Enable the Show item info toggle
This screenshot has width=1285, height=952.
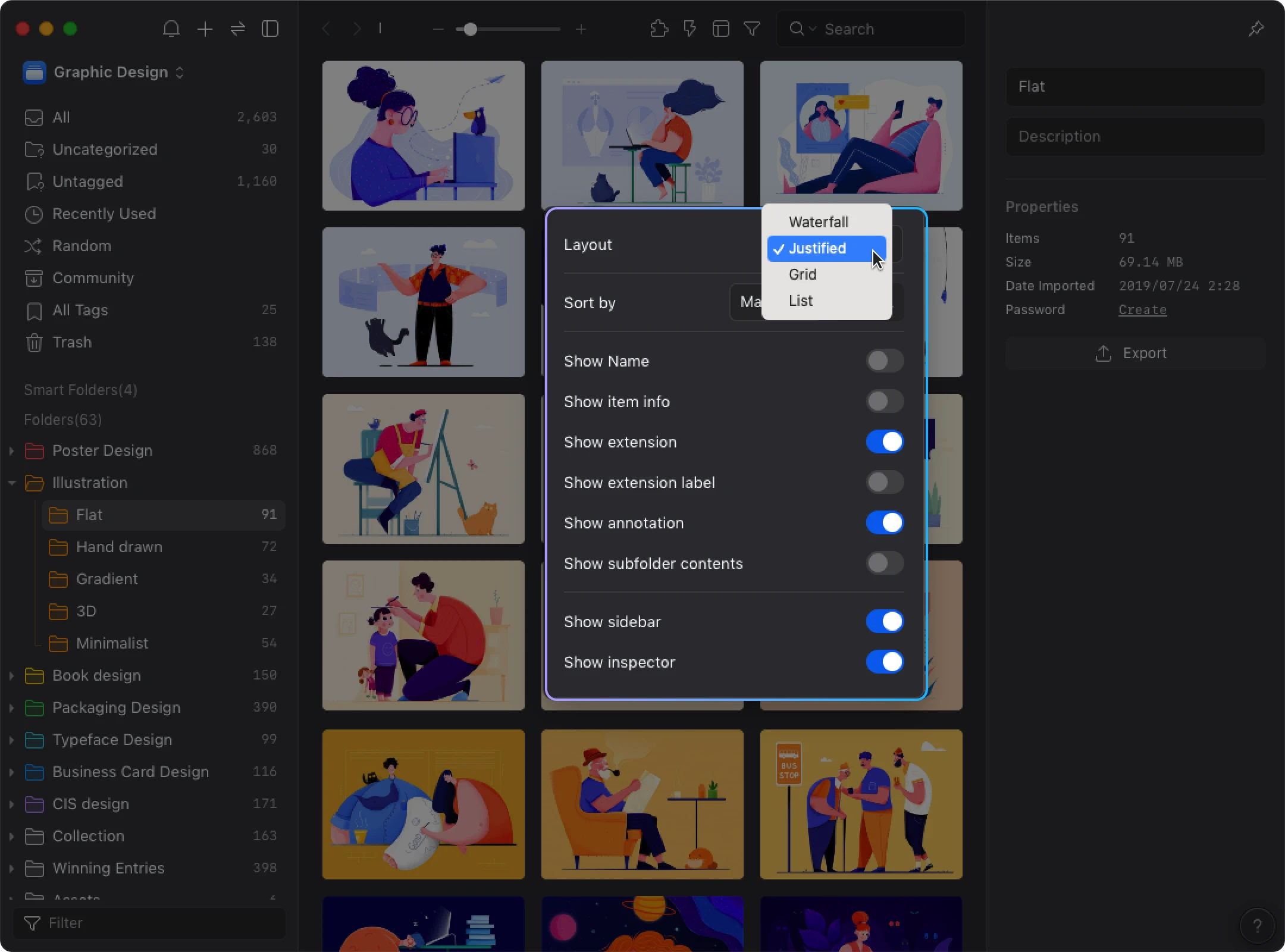[x=885, y=401]
